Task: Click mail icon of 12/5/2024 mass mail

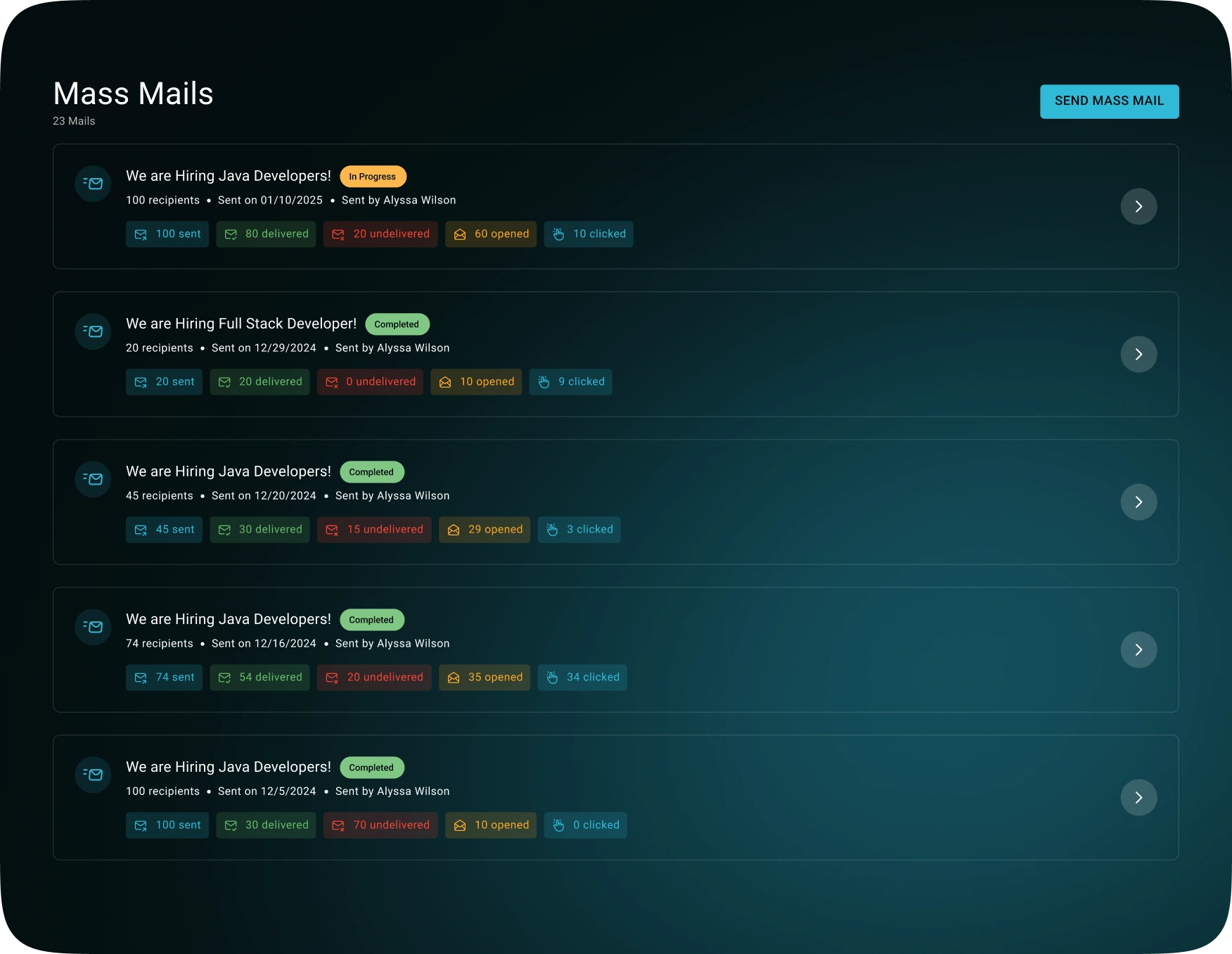Action: point(93,775)
